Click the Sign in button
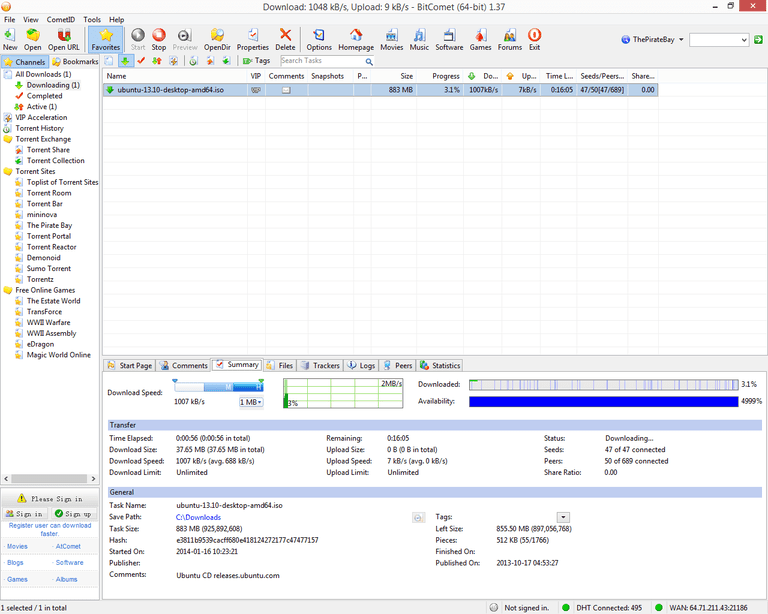This screenshot has width=768, height=614. click(x=24, y=514)
